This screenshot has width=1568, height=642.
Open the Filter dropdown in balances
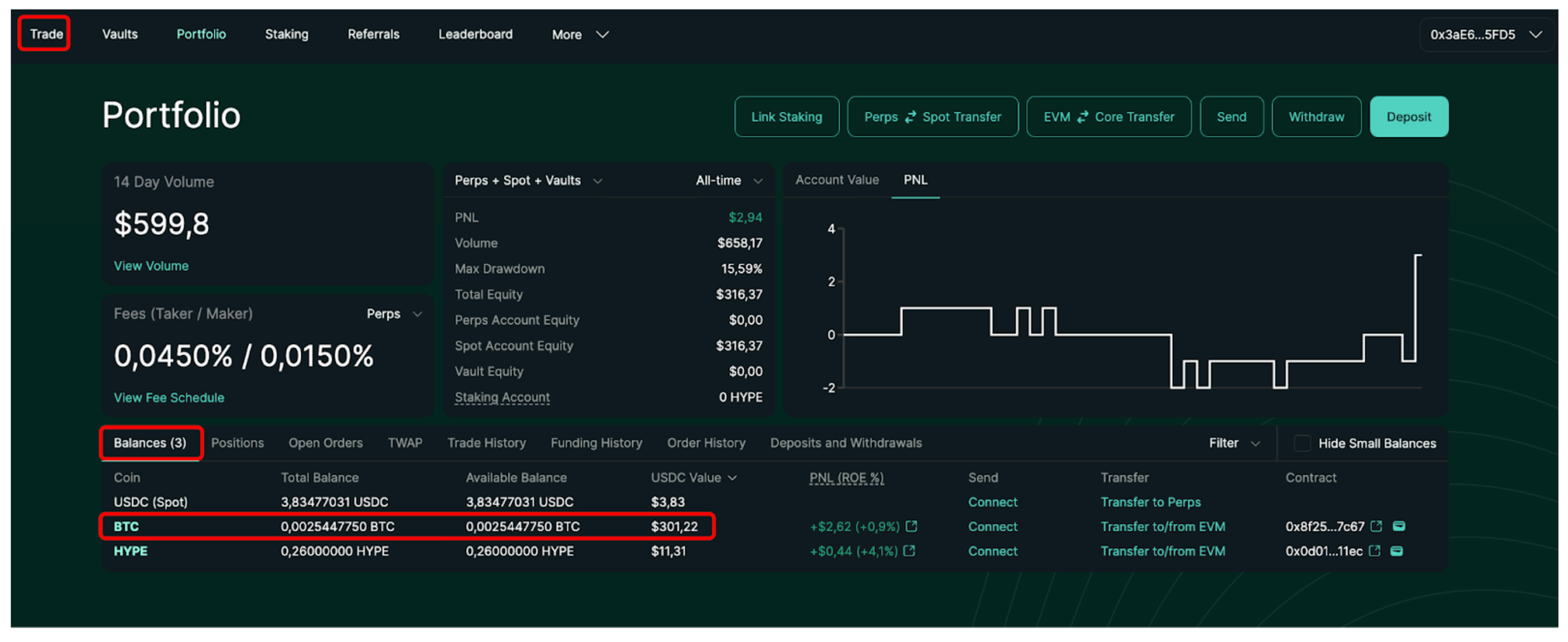pos(1233,444)
